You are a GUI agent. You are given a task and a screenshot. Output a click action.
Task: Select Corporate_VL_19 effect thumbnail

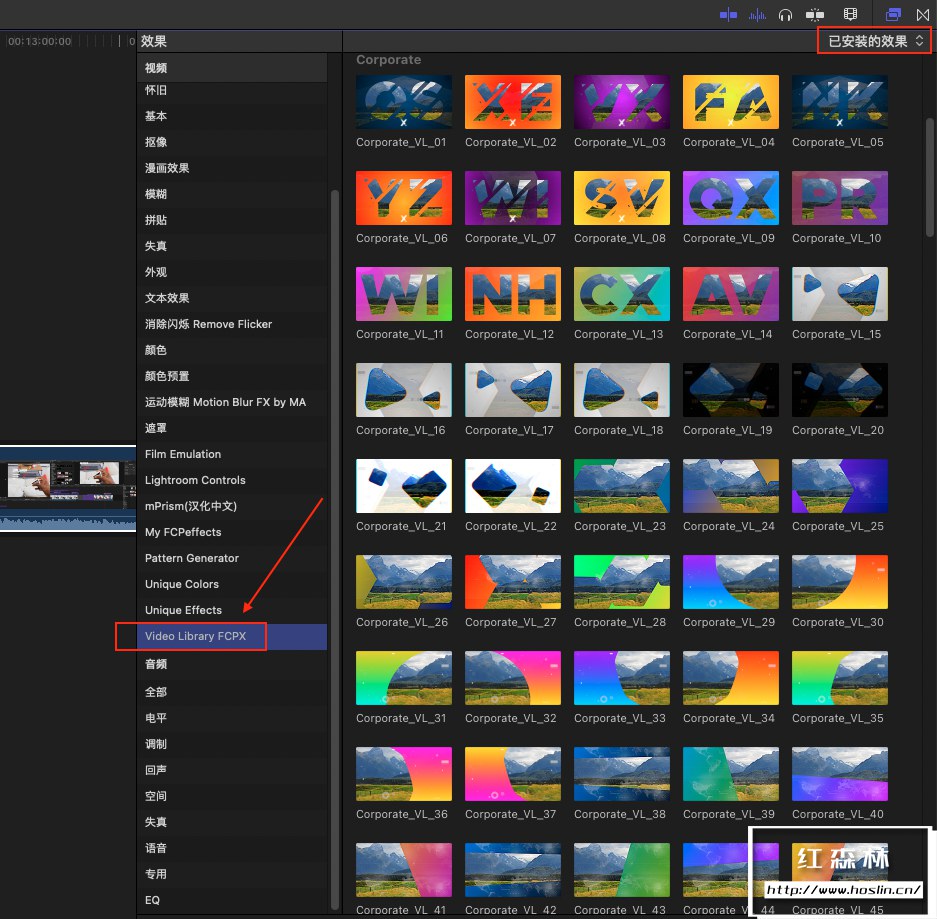coord(730,390)
